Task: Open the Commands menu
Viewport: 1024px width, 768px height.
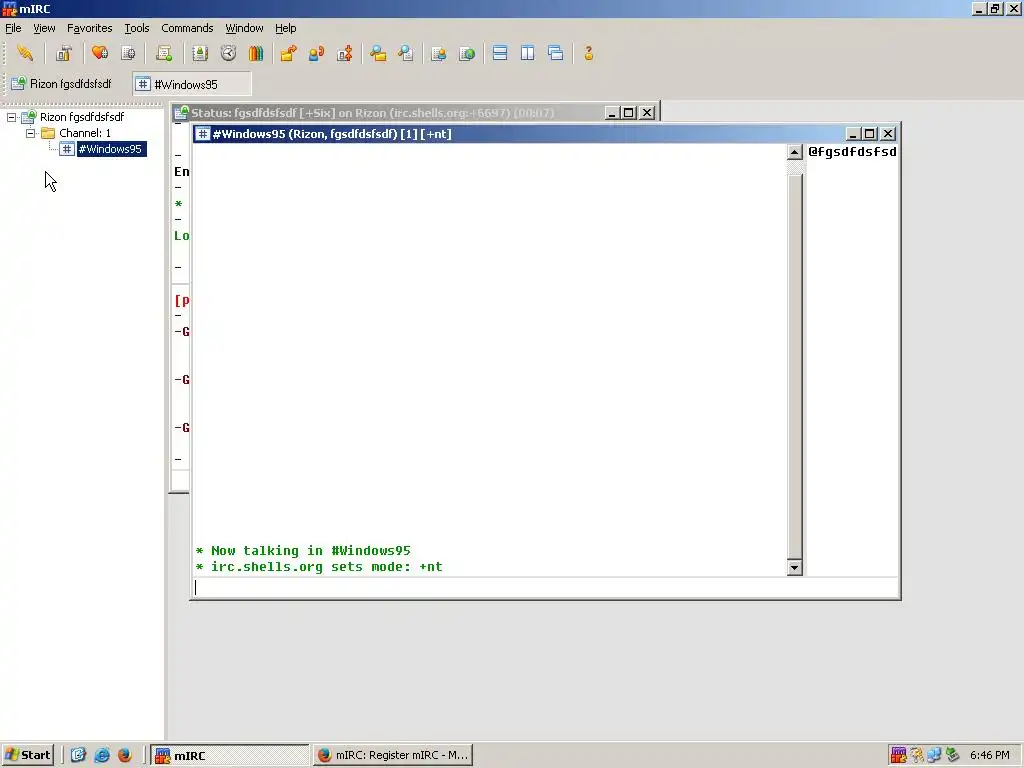Action: pyautogui.click(x=187, y=28)
